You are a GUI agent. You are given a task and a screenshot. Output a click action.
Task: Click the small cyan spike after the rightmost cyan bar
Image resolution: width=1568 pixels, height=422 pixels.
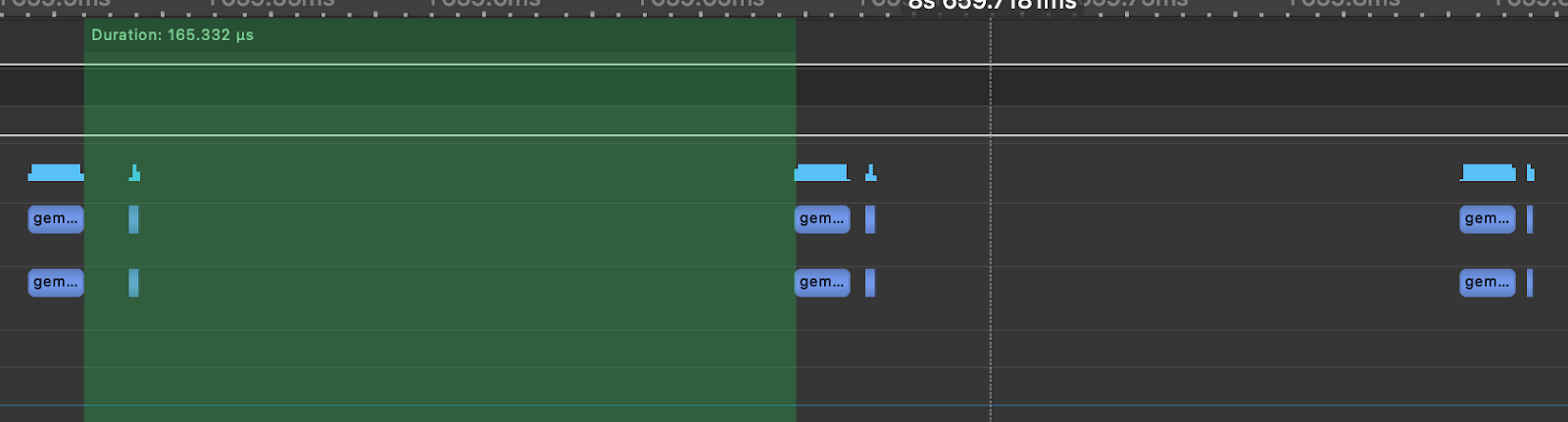1531,174
